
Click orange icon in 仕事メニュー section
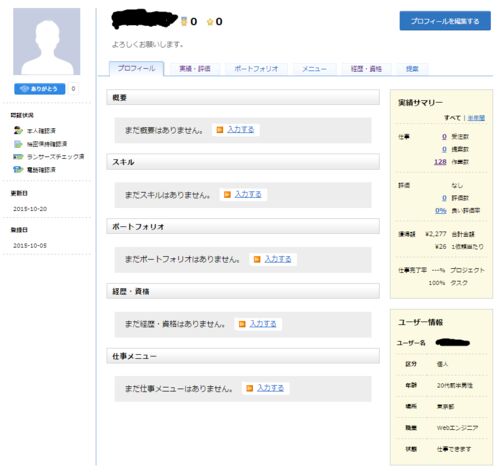pyautogui.click(x=249, y=388)
